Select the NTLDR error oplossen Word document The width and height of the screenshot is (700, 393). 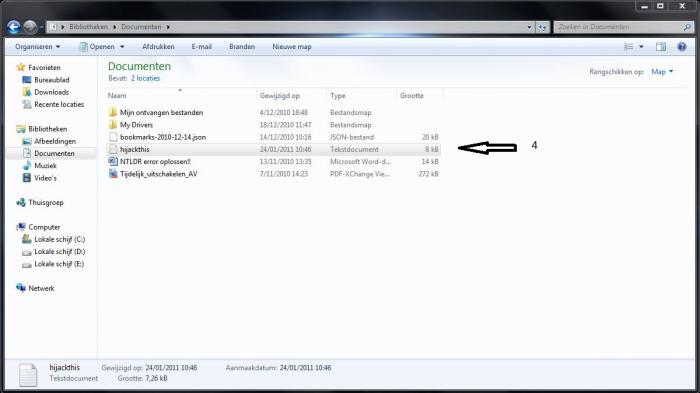coord(155,162)
